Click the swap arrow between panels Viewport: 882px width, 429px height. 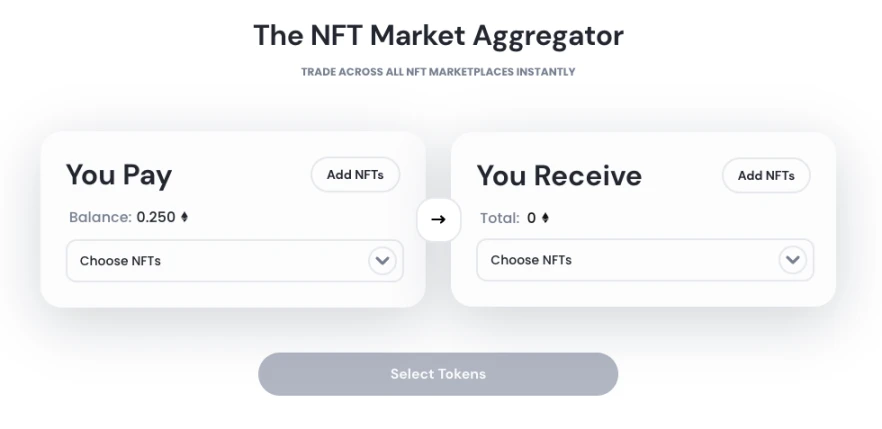[x=438, y=219]
